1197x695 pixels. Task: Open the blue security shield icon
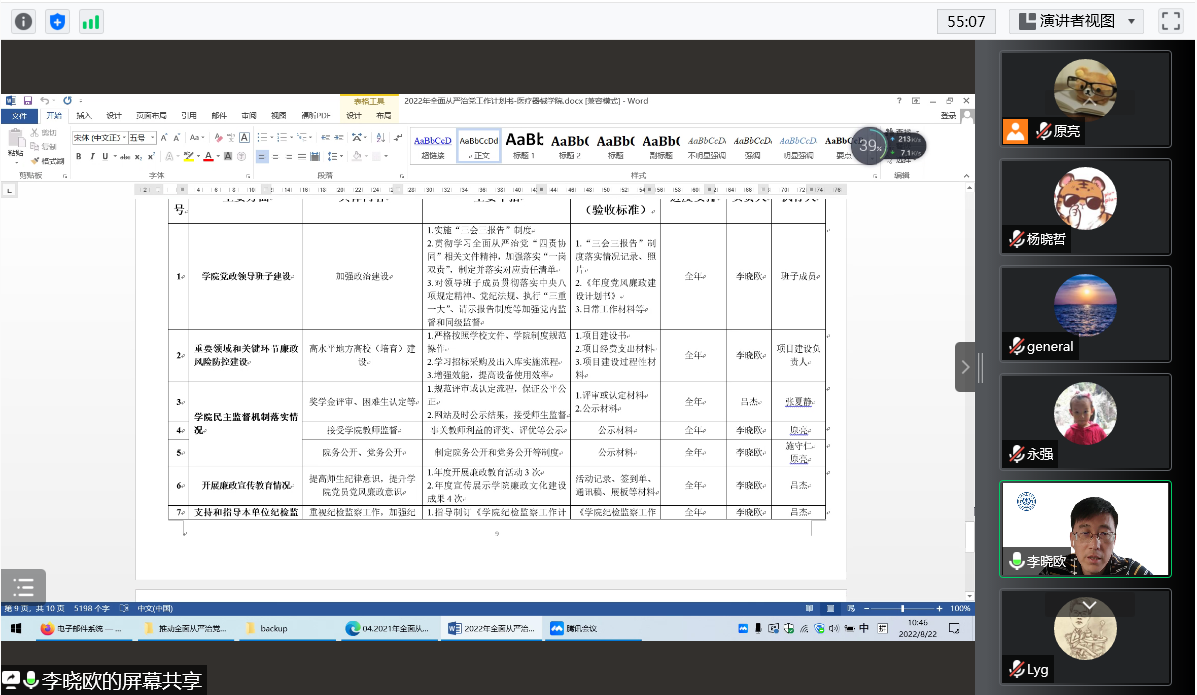click(x=57, y=21)
